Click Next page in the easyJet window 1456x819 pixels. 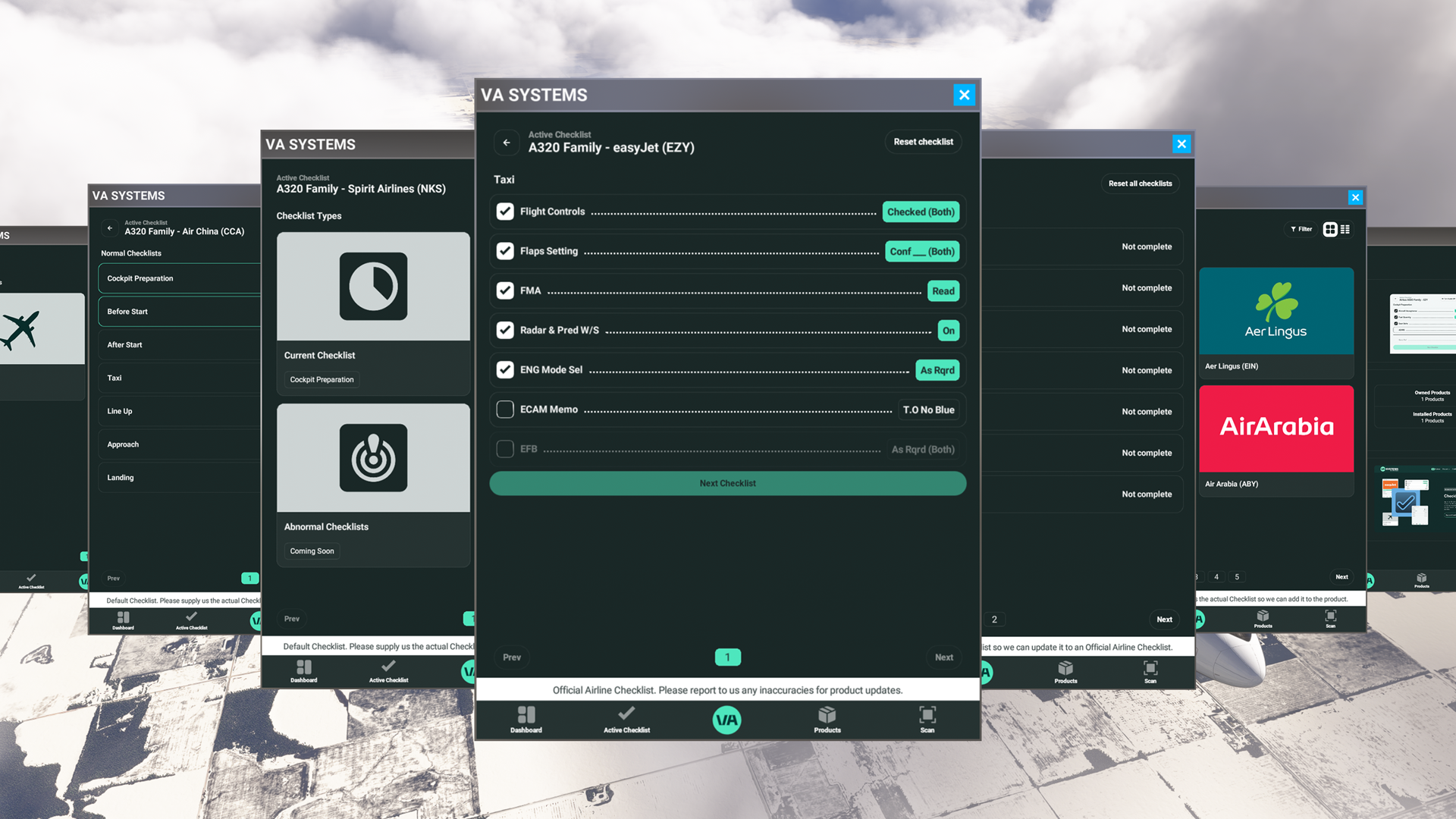pos(943,657)
